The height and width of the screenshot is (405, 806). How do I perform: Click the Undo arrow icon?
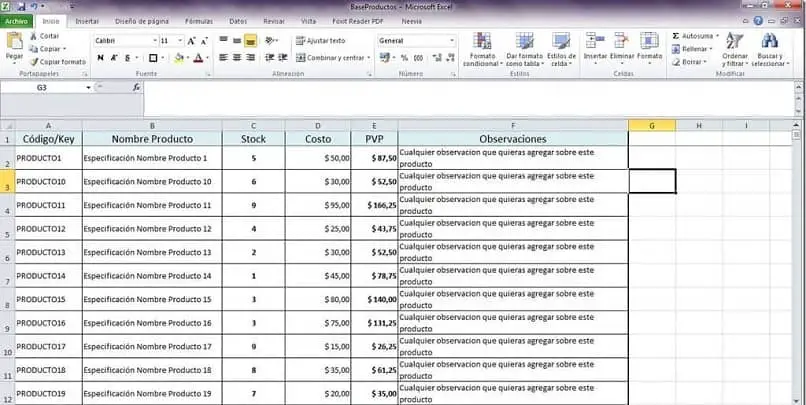point(34,7)
